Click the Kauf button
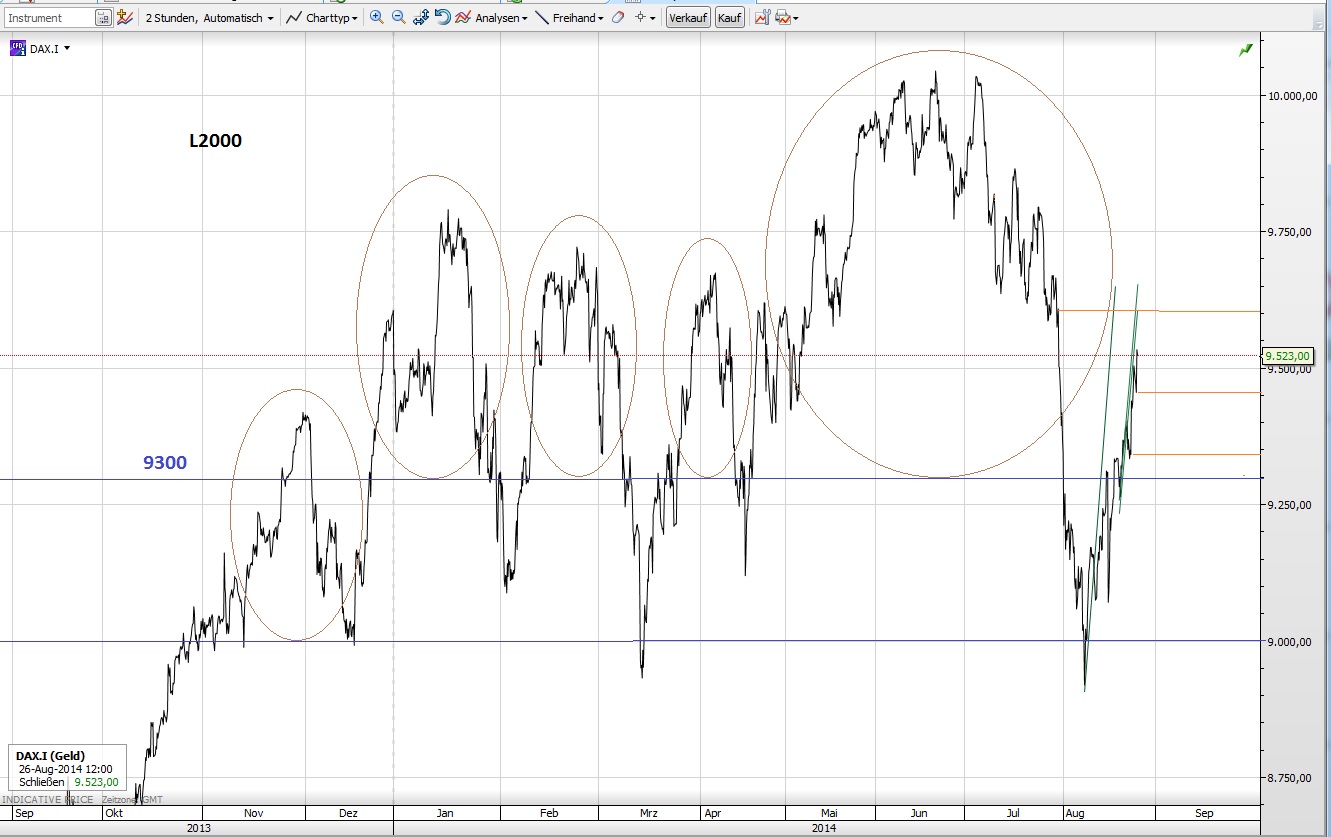Image resolution: width=1331 pixels, height=837 pixels. point(729,17)
